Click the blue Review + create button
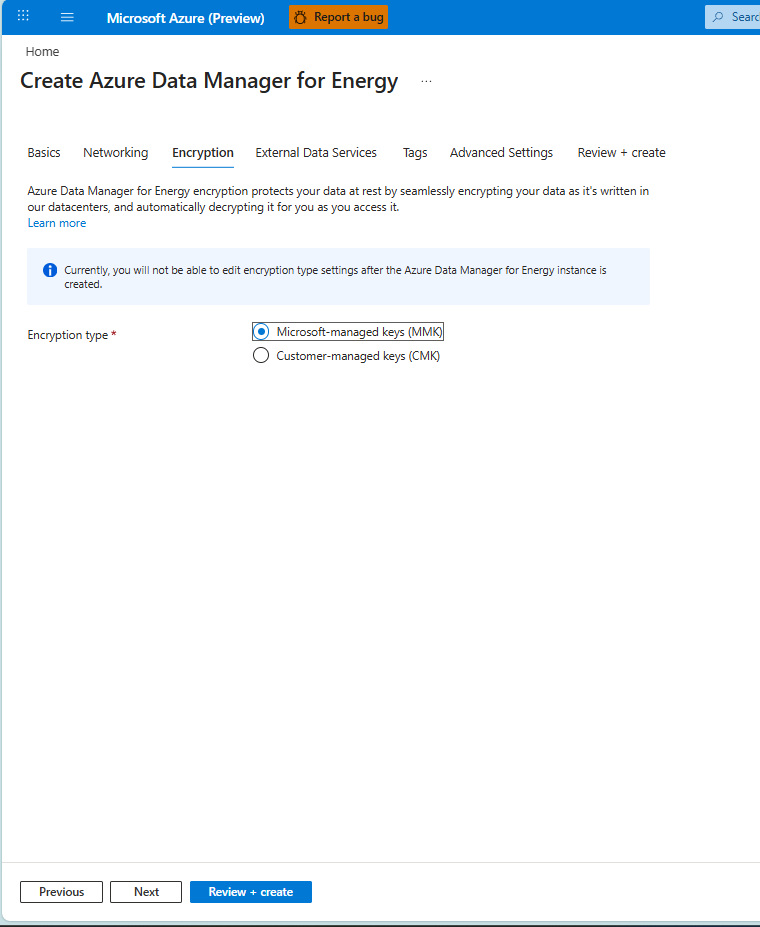Screen dimensions: 760x927 [x=251, y=892]
